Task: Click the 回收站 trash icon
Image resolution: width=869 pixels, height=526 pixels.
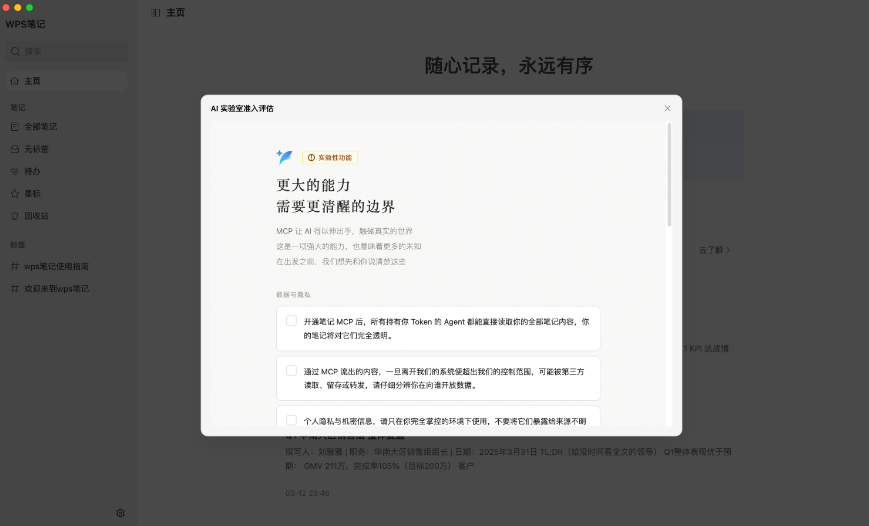Action: (x=15, y=216)
